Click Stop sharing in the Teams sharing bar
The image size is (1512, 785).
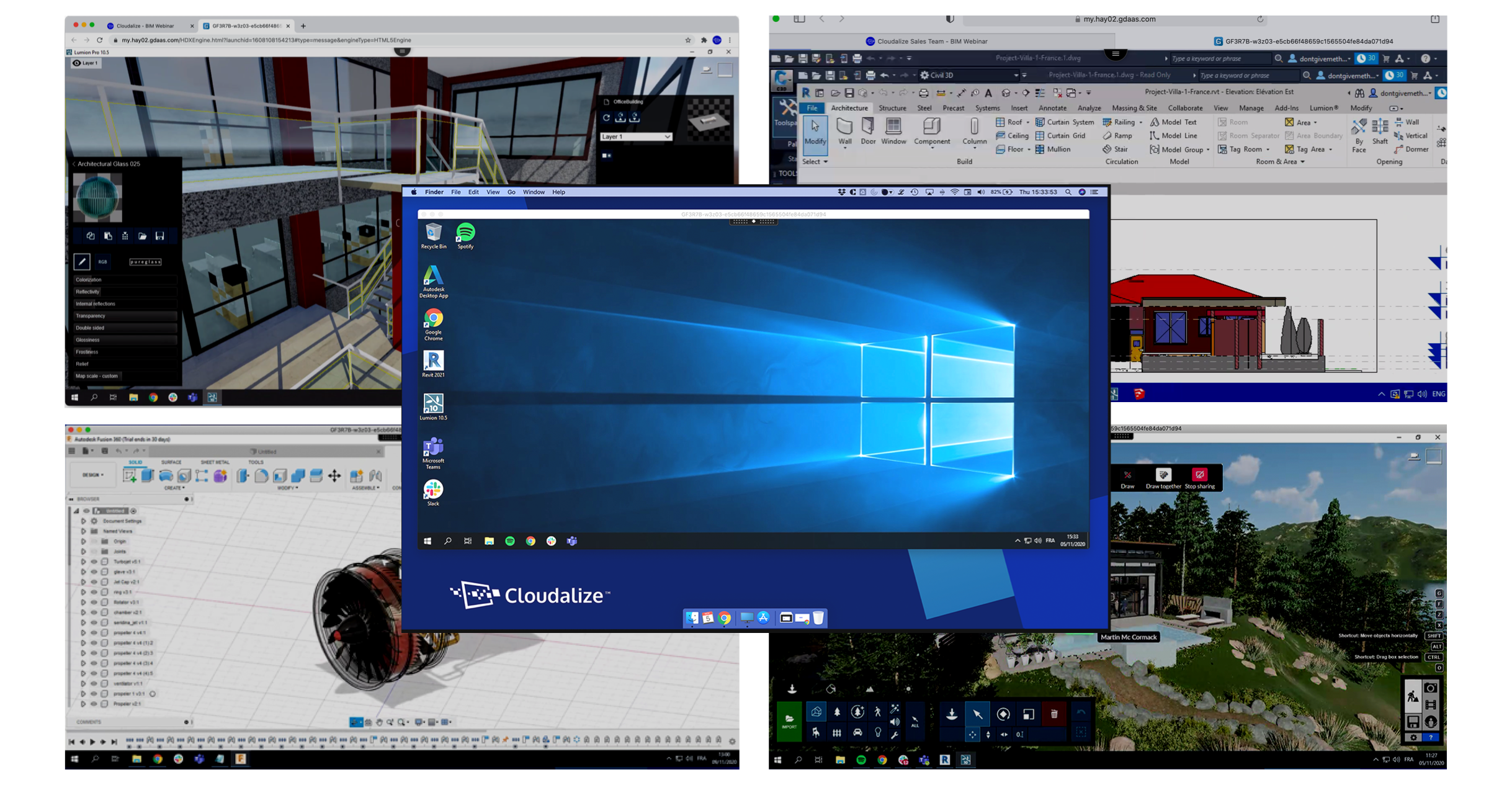tap(1199, 478)
